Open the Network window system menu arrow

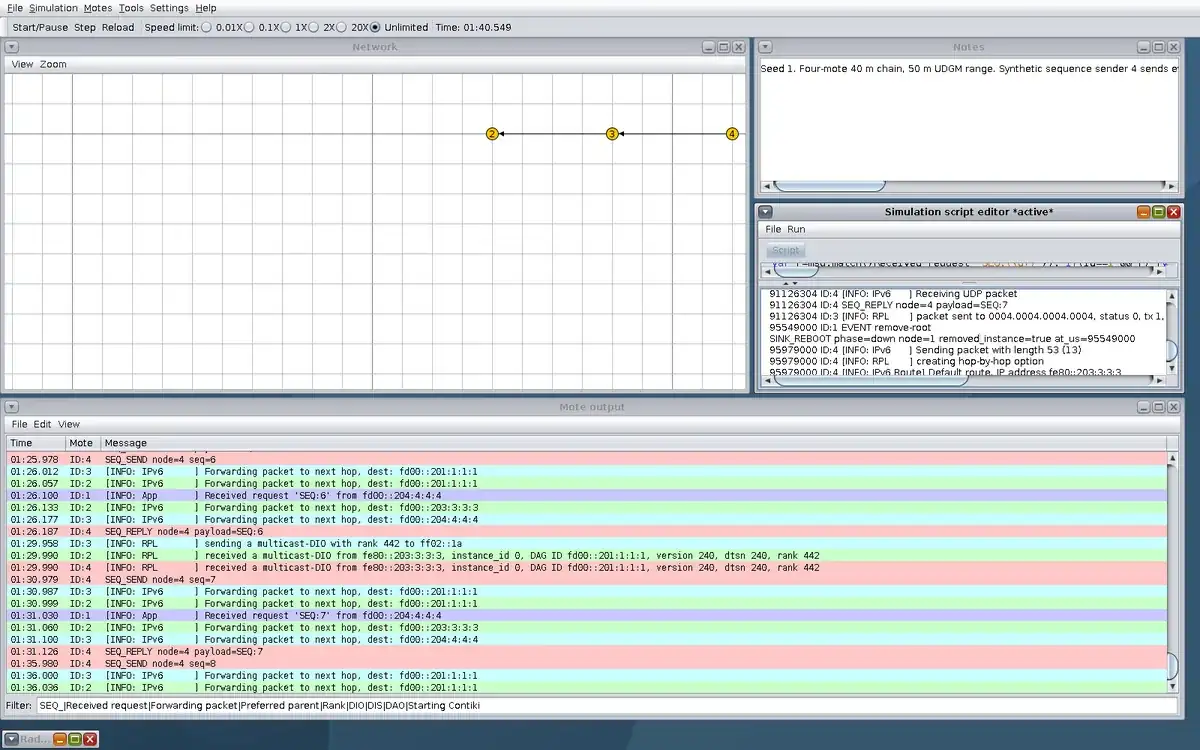coord(12,47)
